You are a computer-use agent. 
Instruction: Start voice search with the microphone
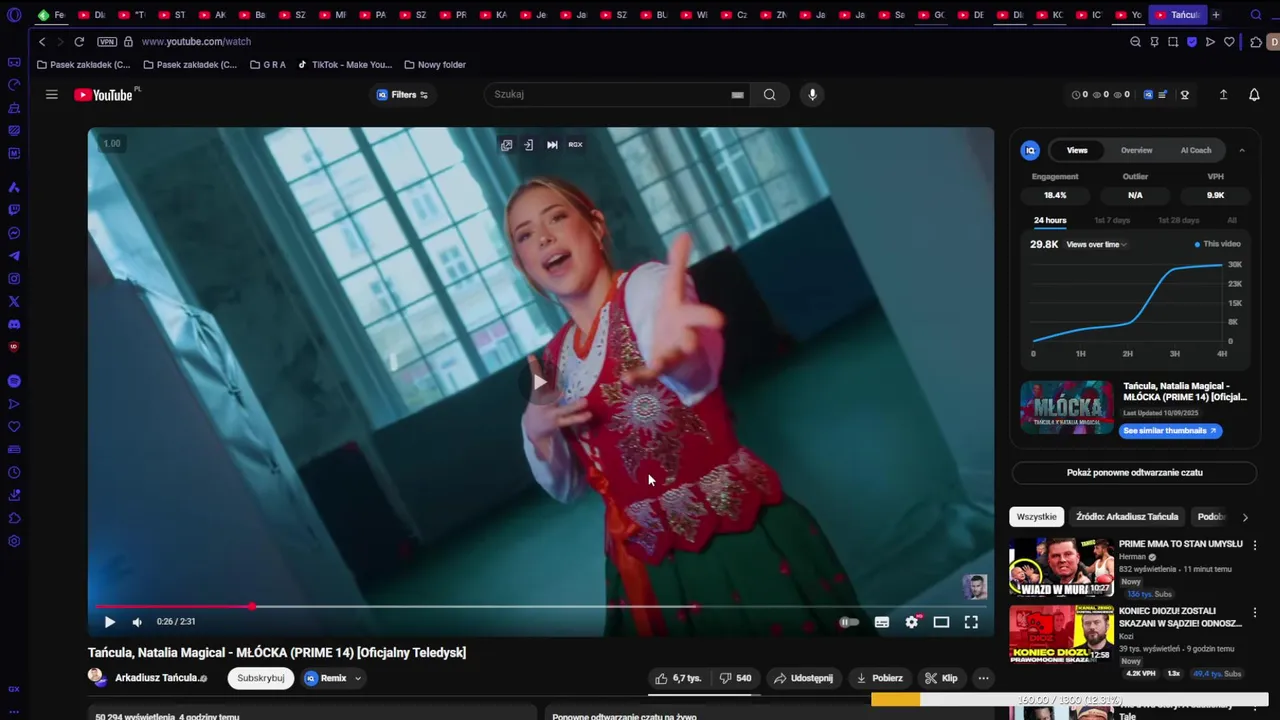(812, 95)
